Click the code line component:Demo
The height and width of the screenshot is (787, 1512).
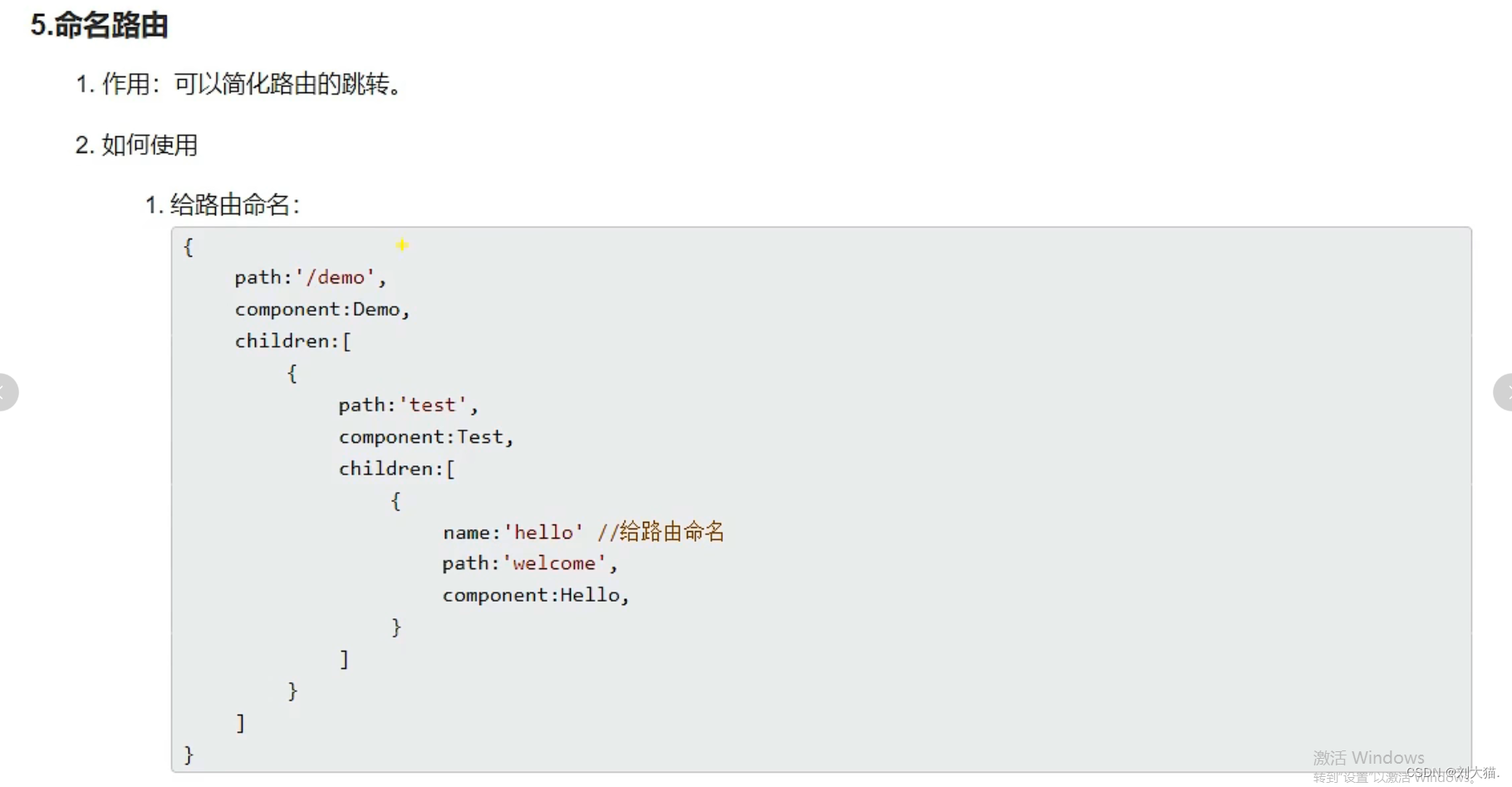point(322,309)
